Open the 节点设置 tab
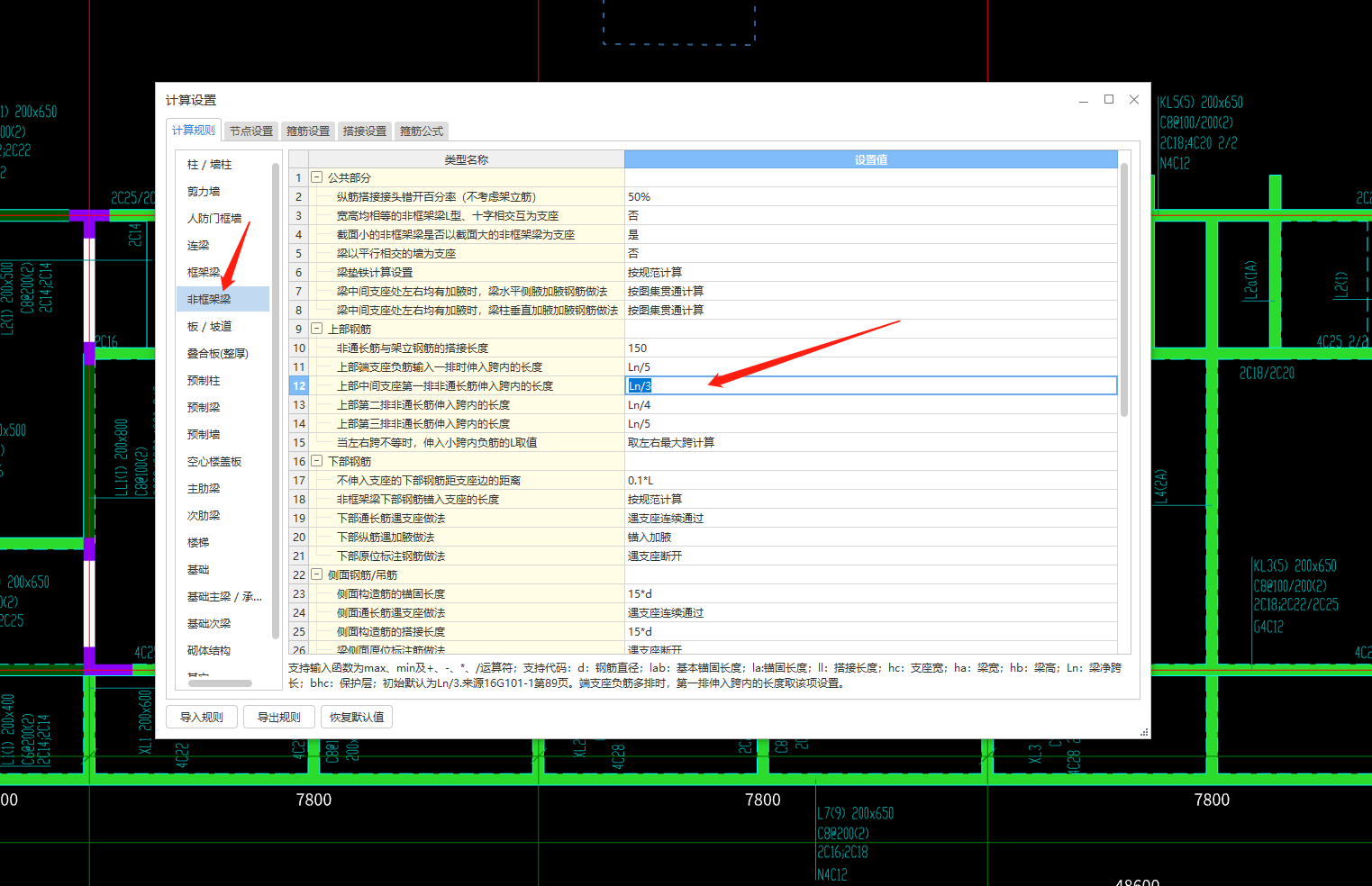 (251, 131)
